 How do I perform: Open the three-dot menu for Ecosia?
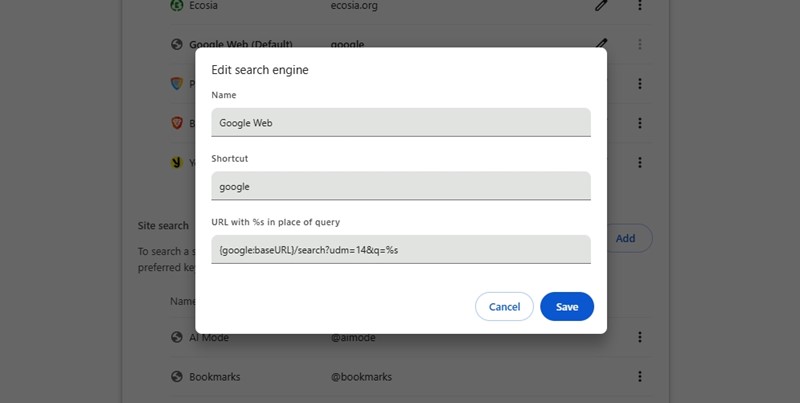coord(640,5)
